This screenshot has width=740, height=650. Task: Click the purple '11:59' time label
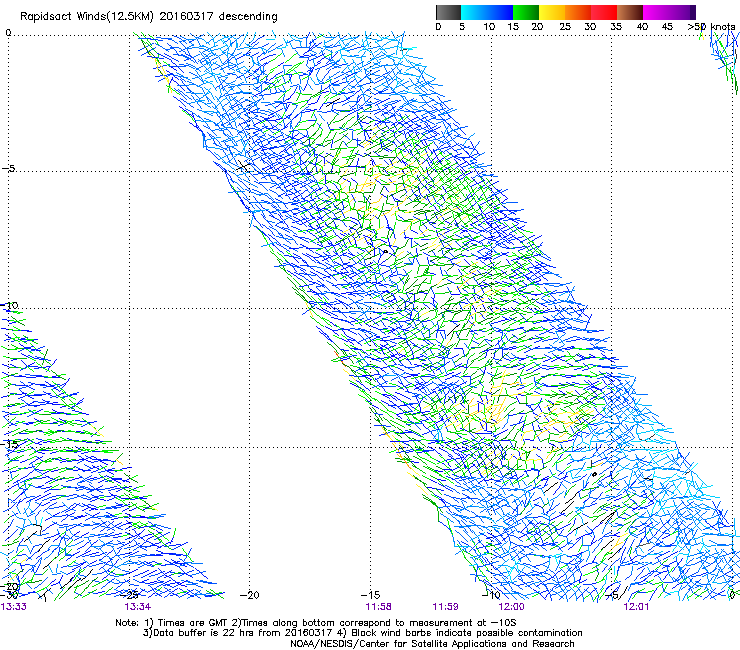click(x=446, y=607)
